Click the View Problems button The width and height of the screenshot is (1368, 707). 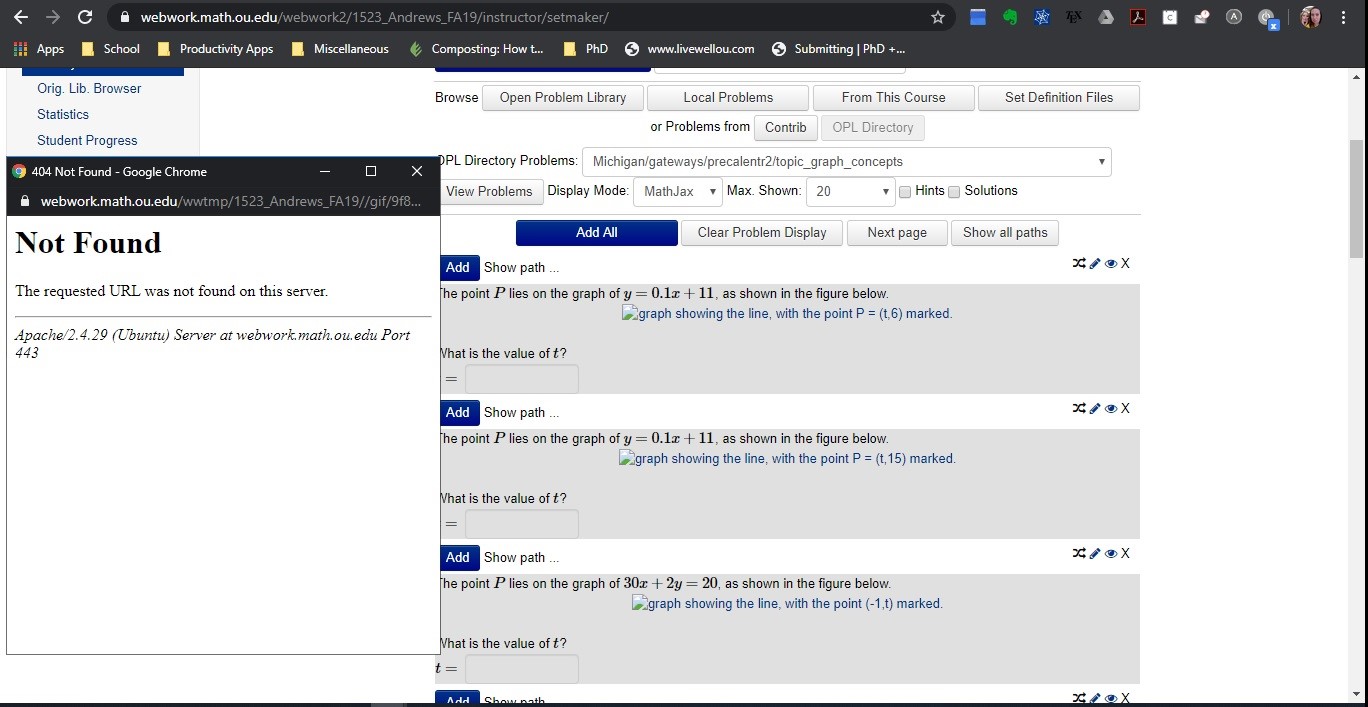pos(489,192)
